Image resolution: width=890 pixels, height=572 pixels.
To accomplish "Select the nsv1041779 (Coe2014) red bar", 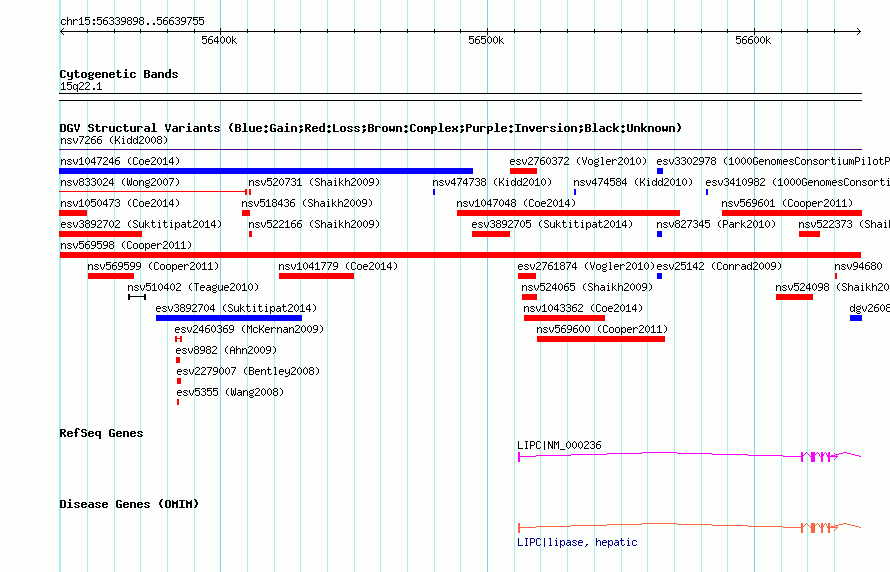I will [316, 276].
